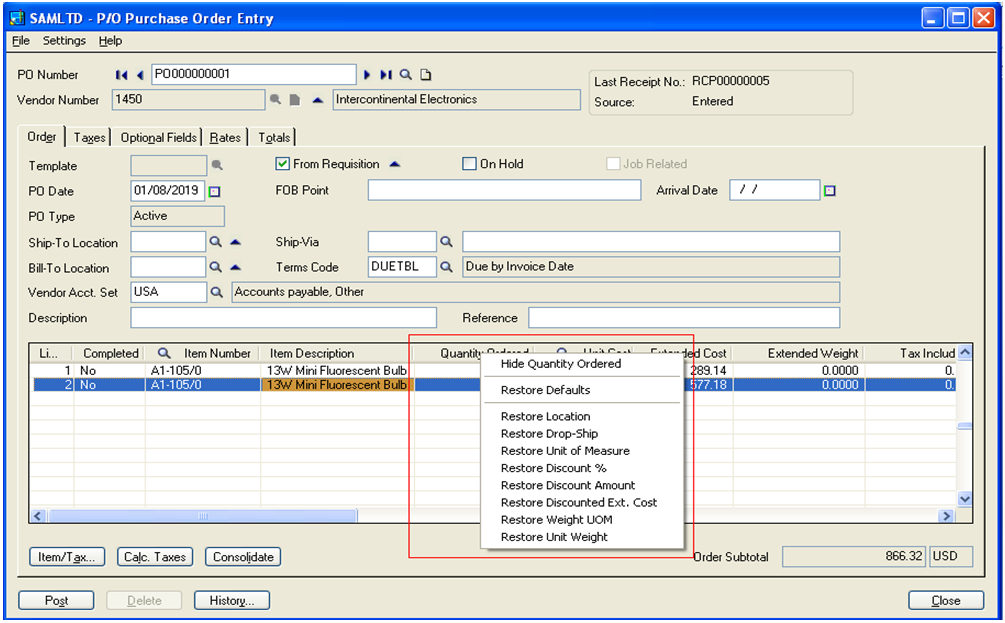
Task: Go to next PO Number record
Action: coord(367,75)
